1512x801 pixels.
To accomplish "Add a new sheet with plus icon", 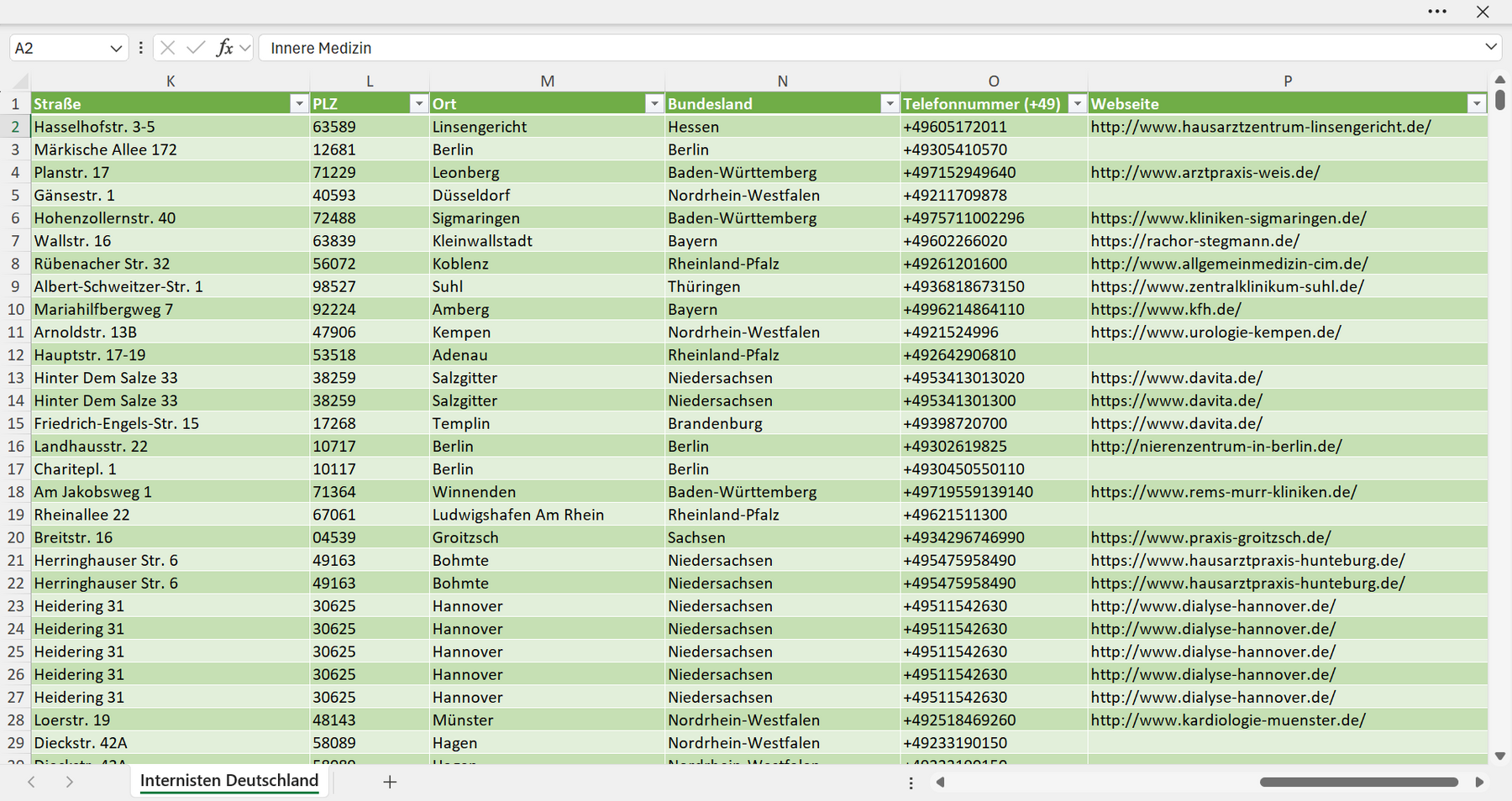I will click(390, 782).
